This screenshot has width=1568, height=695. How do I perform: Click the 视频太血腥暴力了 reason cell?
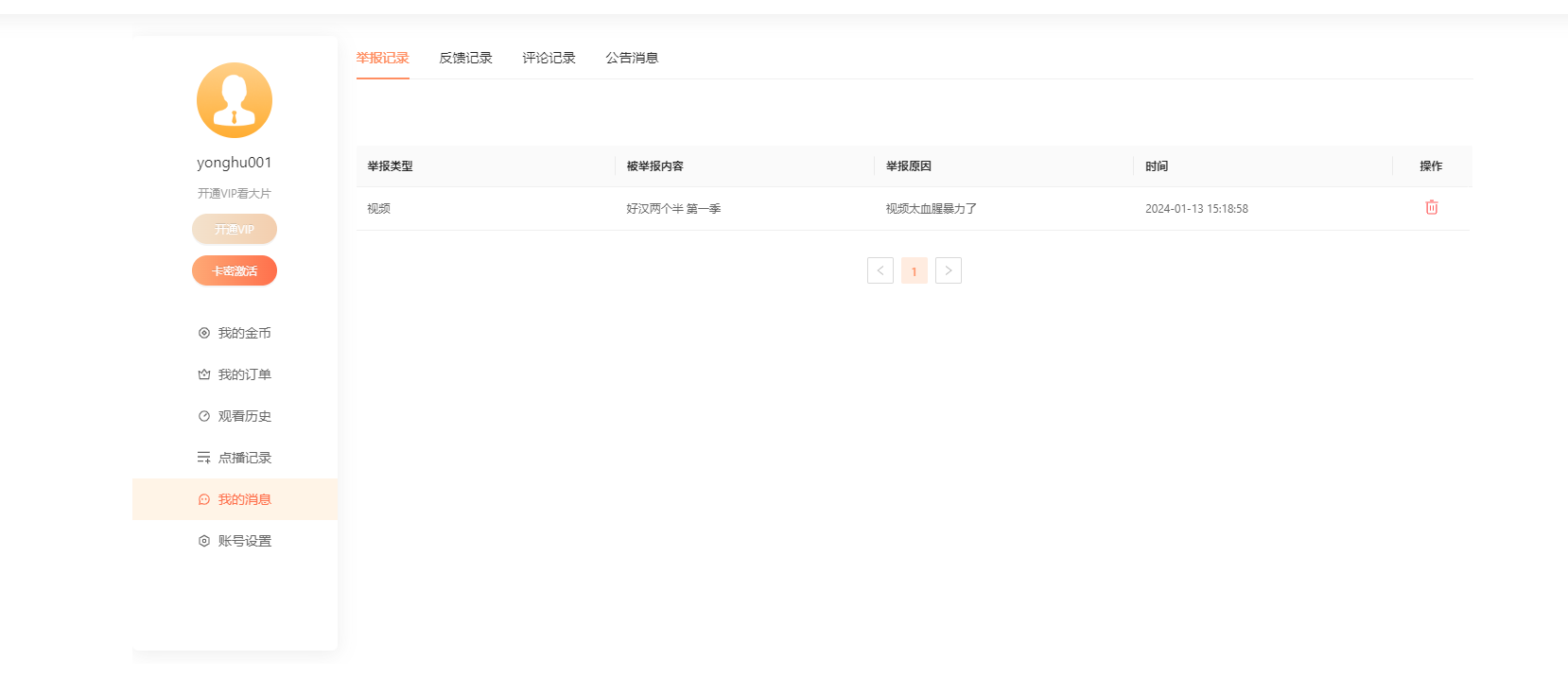click(x=932, y=208)
